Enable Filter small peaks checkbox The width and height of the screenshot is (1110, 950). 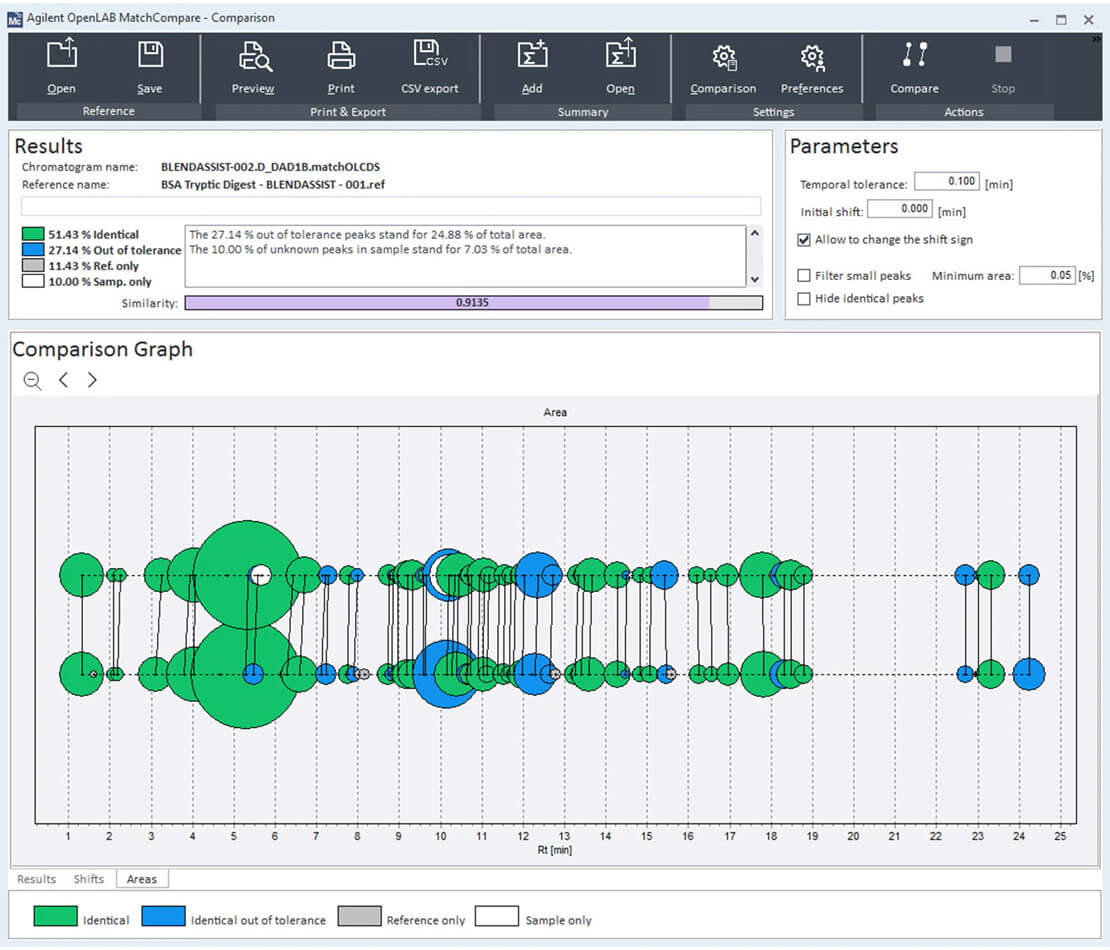804,276
